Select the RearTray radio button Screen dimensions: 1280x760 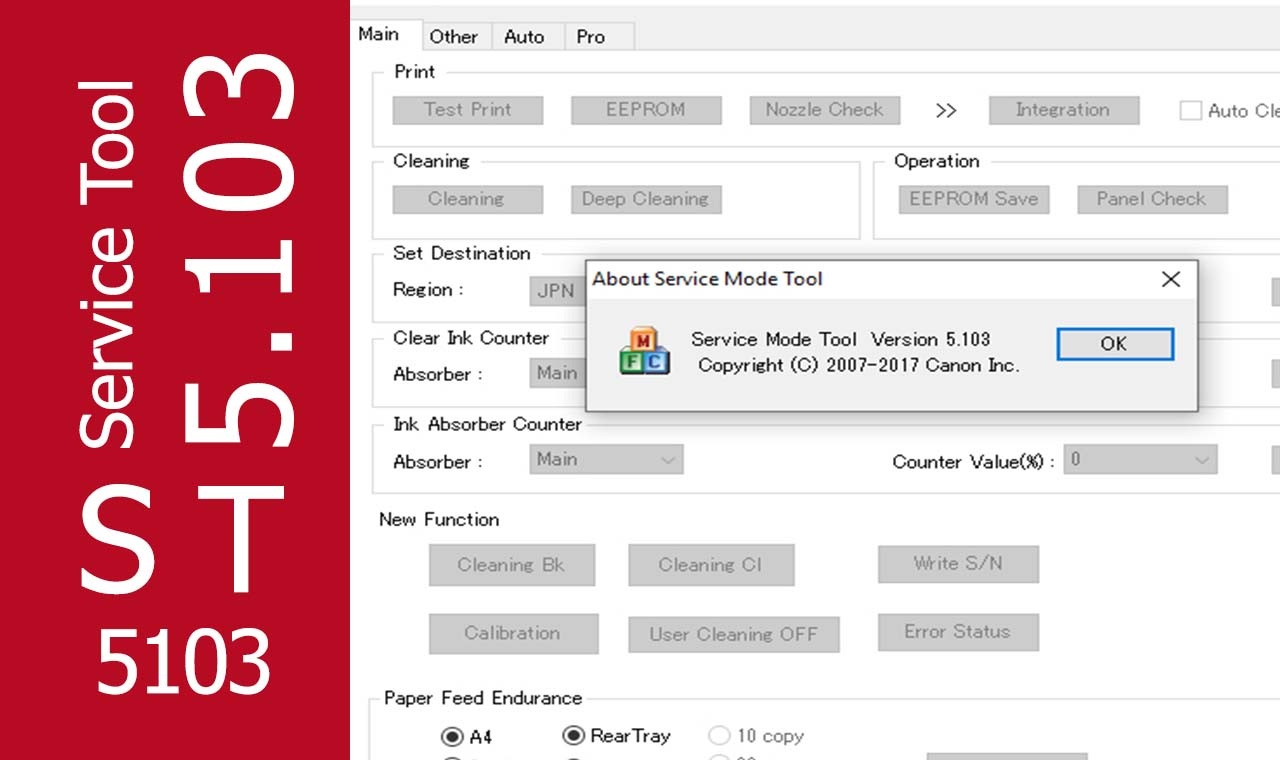[x=573, y=736]
